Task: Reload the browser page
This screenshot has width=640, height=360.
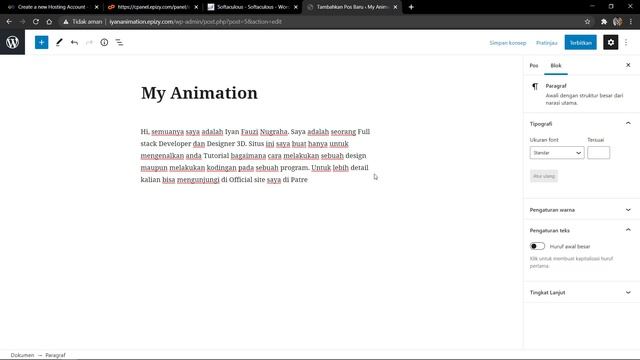Action: (x=36, y=22)
